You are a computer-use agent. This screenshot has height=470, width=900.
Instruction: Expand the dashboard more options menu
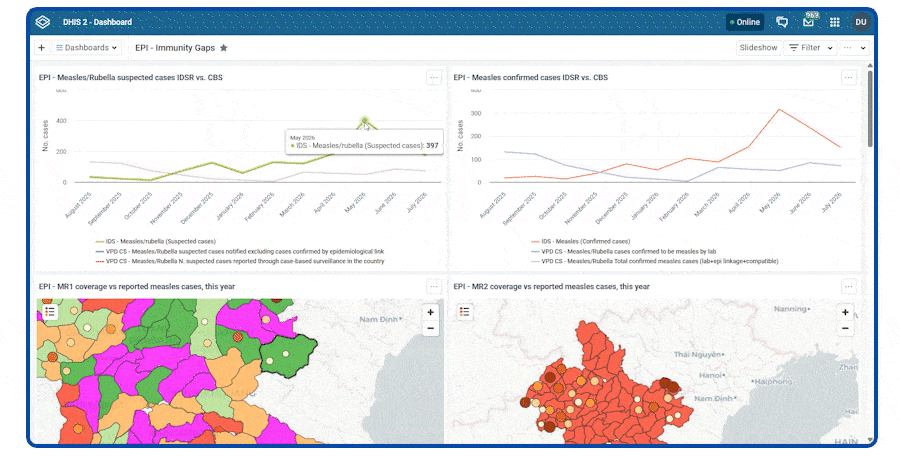click(855, 48)
